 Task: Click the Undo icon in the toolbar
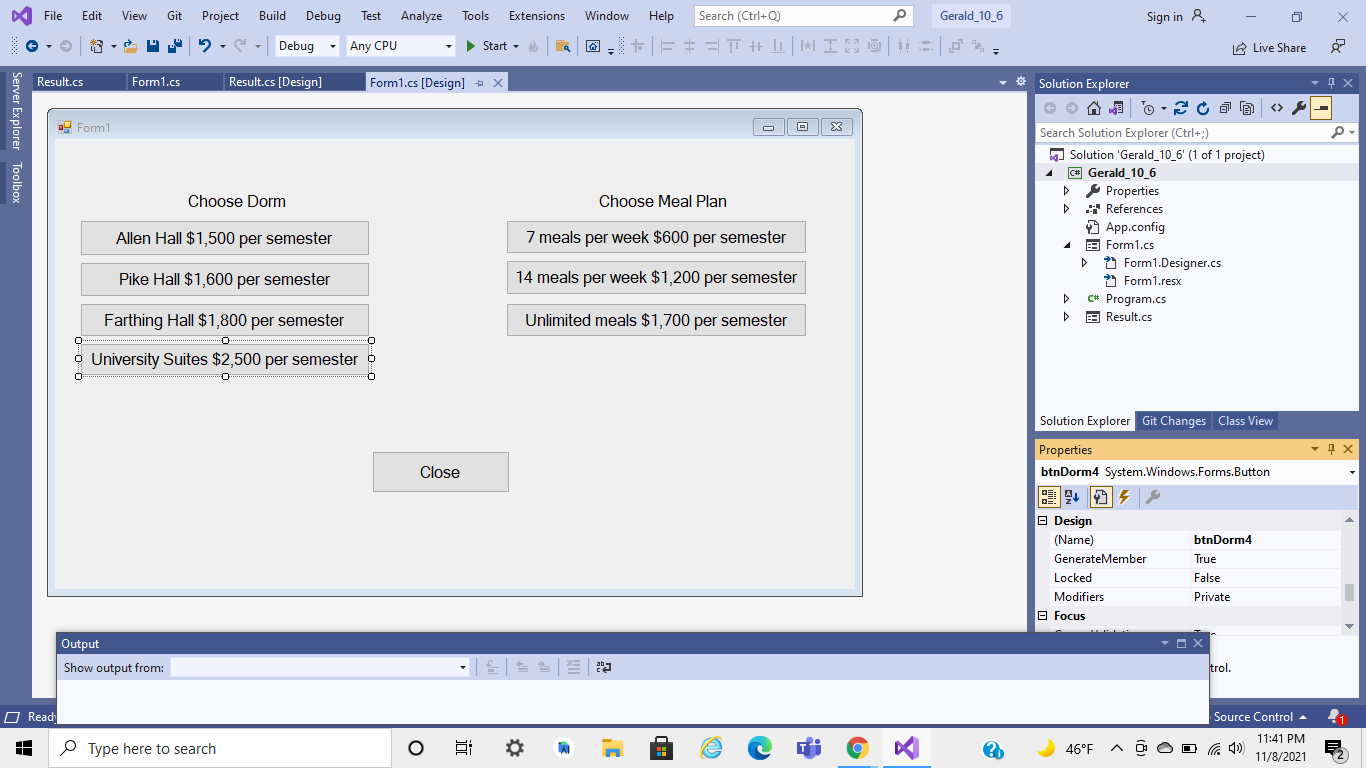pyautogui.click(x=205, y=46)
